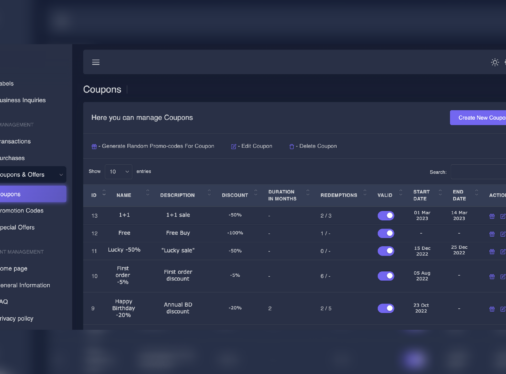
Task: Click the Delete Coupon legend icon
Action: click(291, 147)
